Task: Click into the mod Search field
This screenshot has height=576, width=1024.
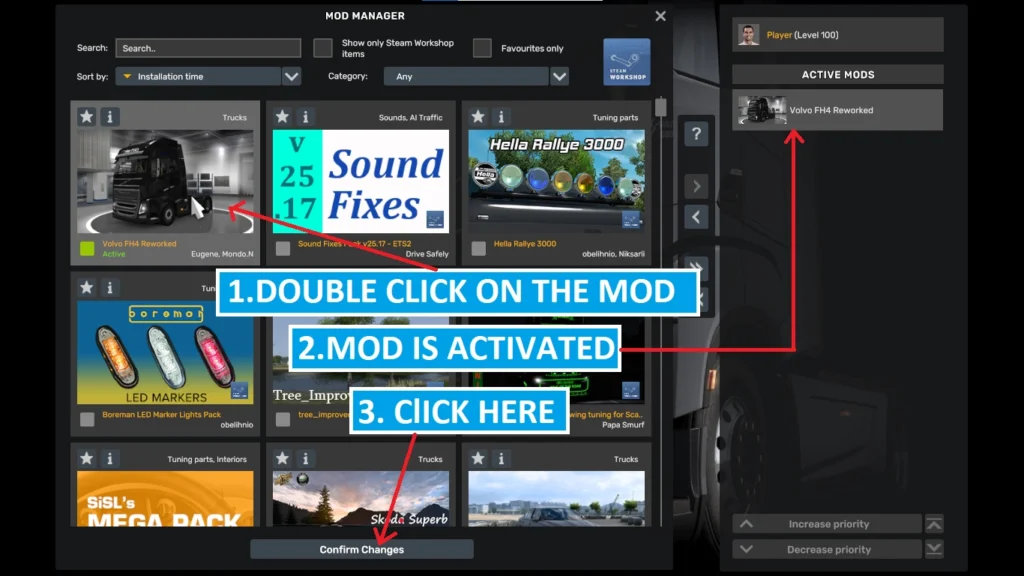Action: click(x=208, y=48)
